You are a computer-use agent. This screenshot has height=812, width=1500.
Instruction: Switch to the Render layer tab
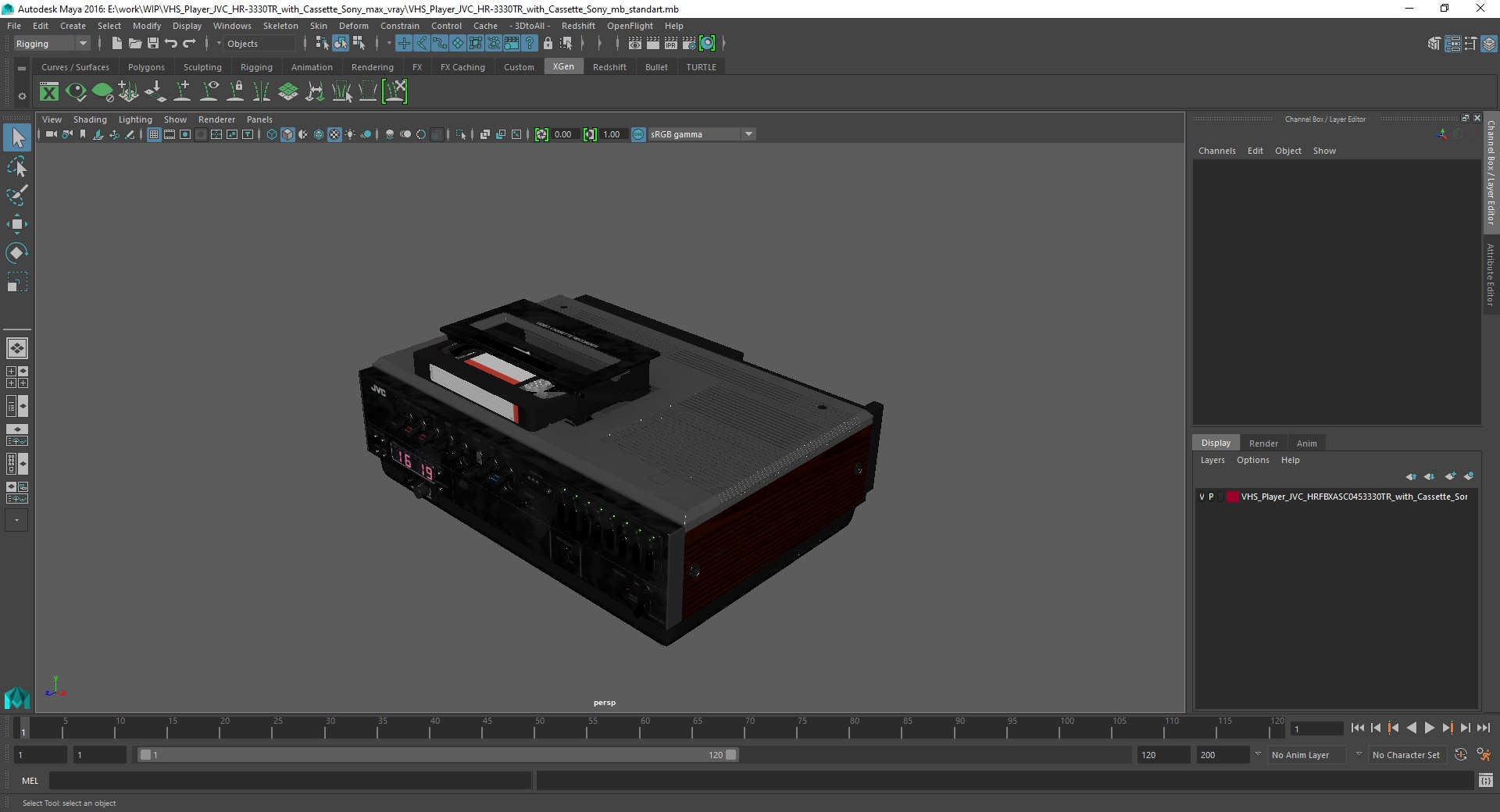[1263, 443]
